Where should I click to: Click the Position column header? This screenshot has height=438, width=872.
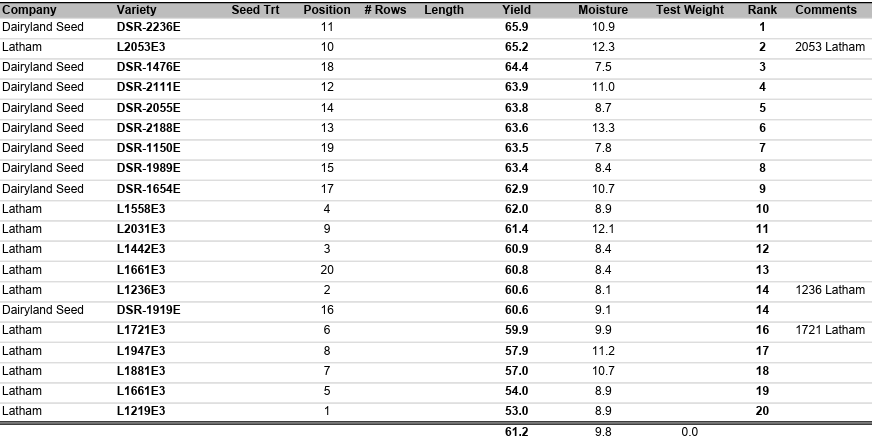pos(327,10)
